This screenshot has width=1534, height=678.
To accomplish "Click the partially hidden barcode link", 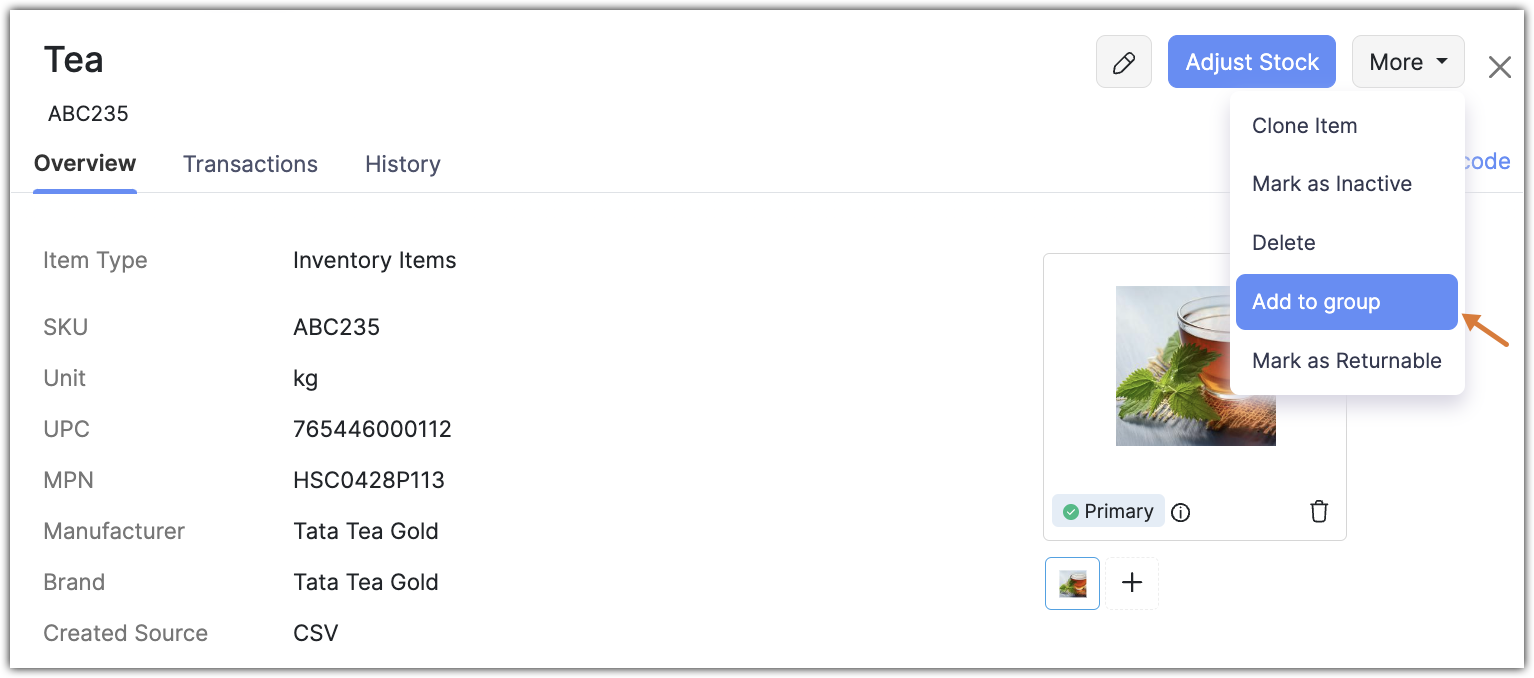I will [x=1488, y=162].
